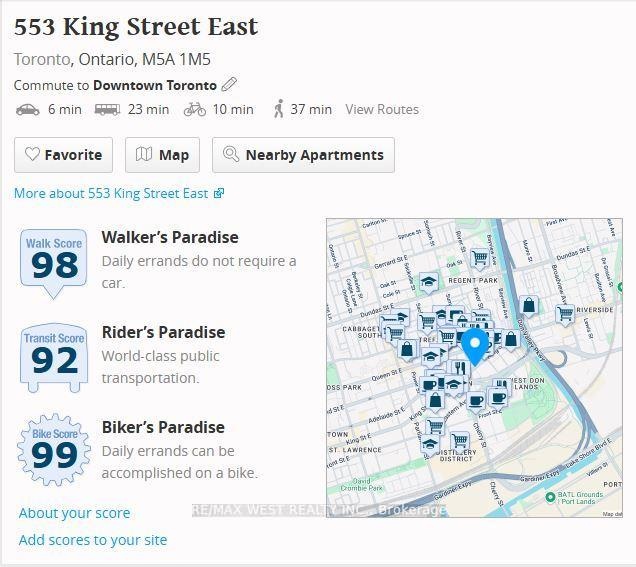
Task: Click the Toronto city link in the address
Action: [42, 59]
